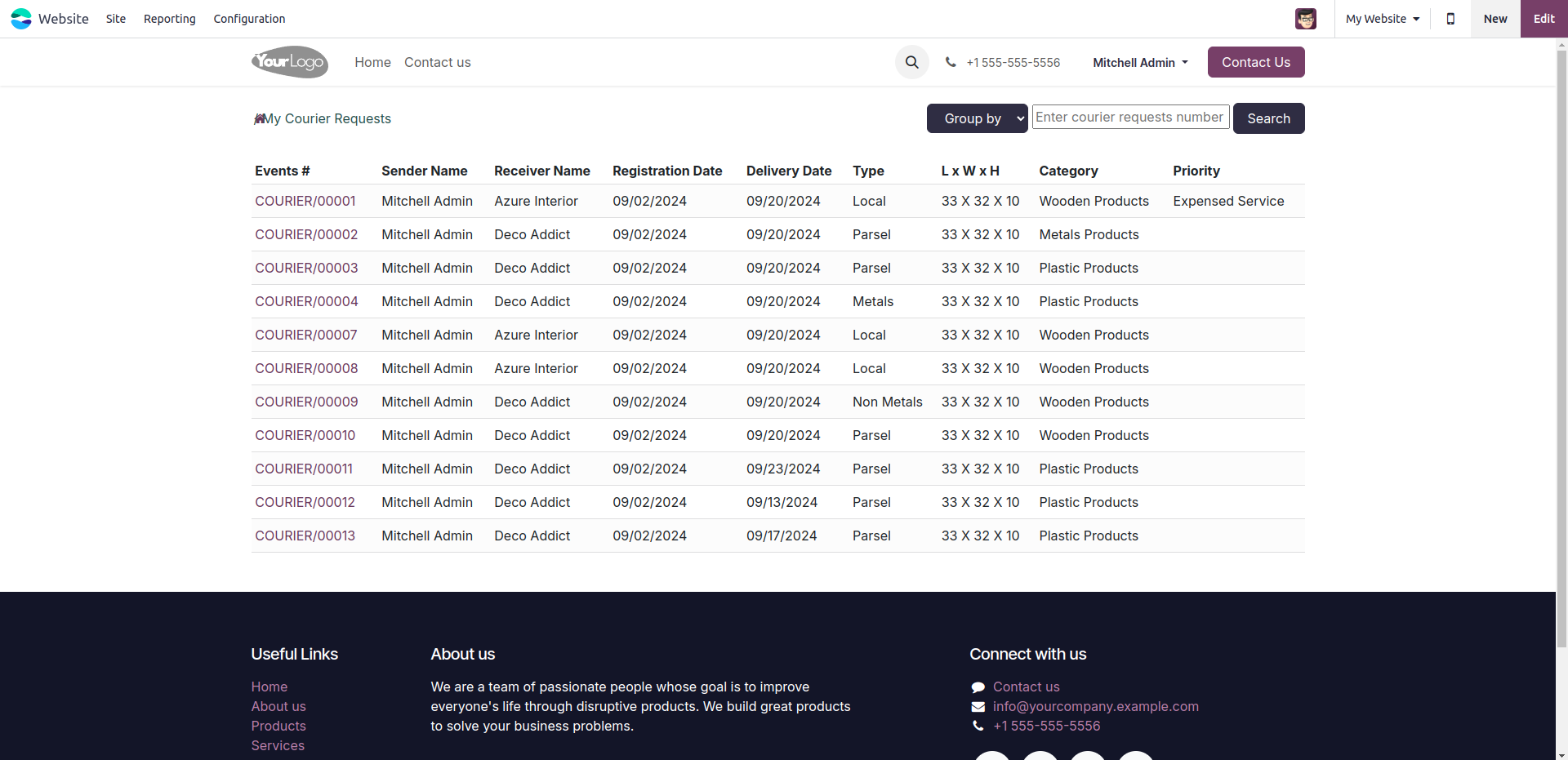Image resolution: width=1568 pixels, height=760 pixels.
Task: Open the user avatar in top bar
Action: (x=1305, y=19)
